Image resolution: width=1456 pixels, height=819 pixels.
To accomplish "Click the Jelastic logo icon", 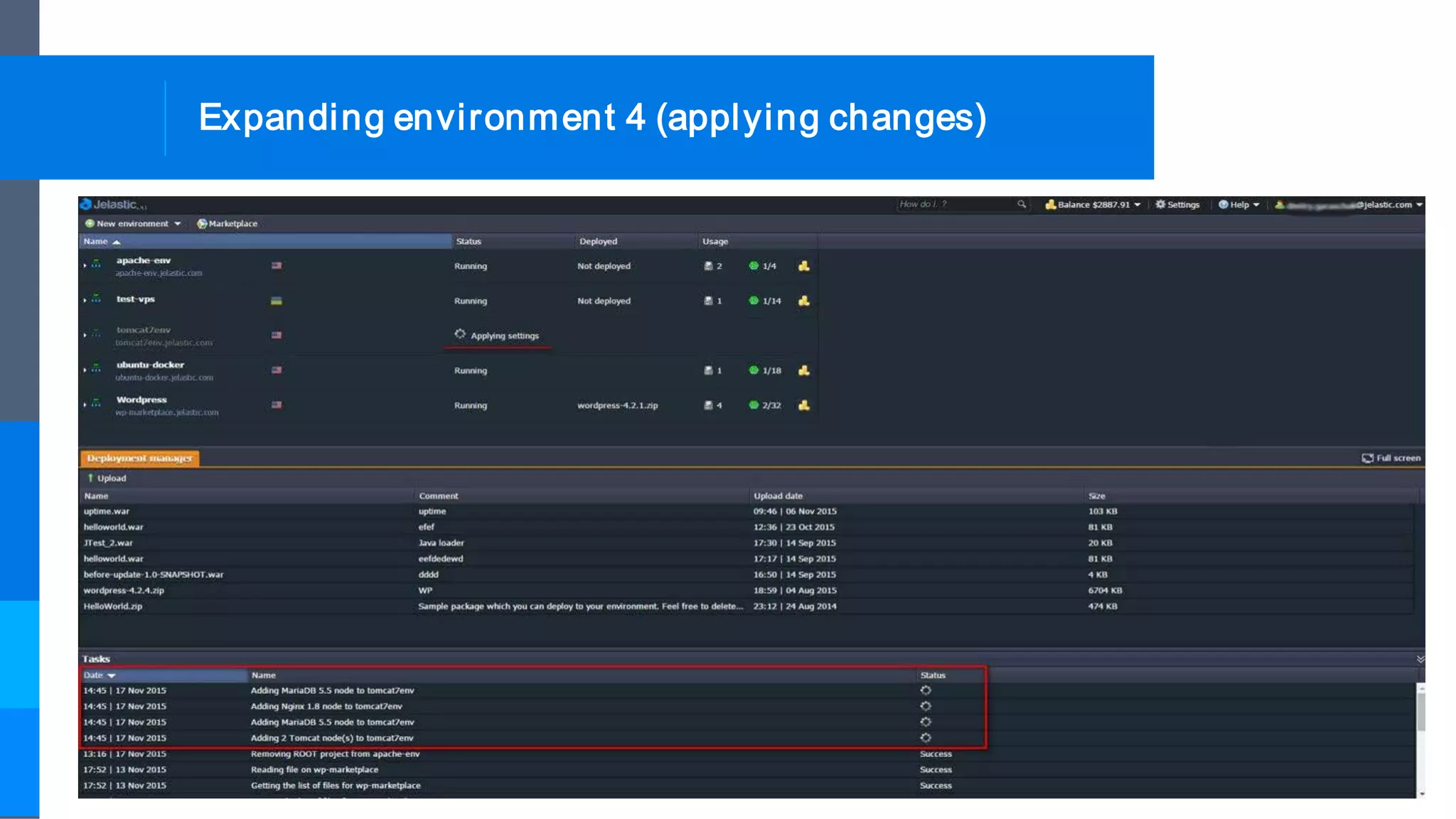I will coord(86,204).
